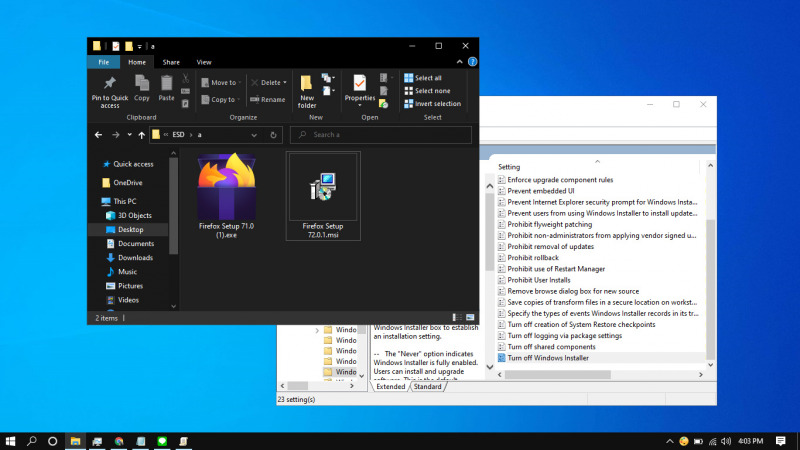Click the New folder icon
Image resolution: width=800 pixels, height=450 pixels.
coord(306,83)
